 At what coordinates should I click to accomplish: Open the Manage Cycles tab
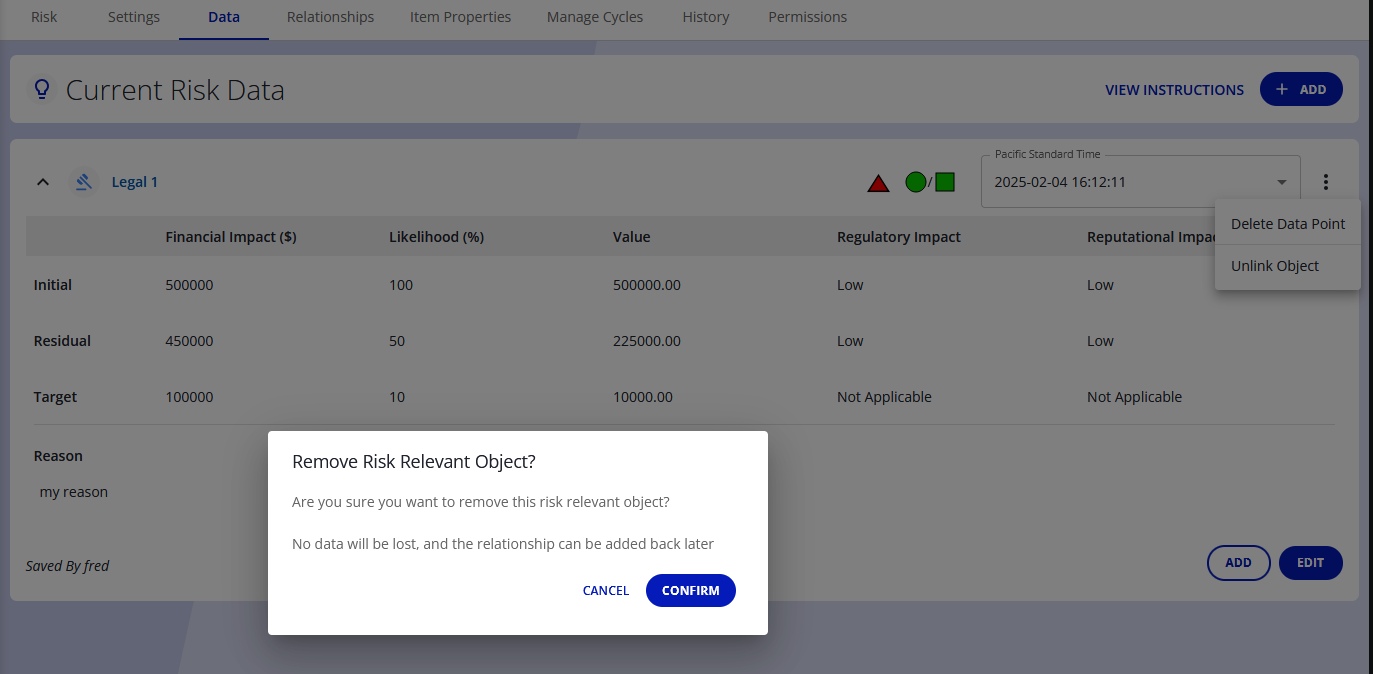click(x=595, y=17)
